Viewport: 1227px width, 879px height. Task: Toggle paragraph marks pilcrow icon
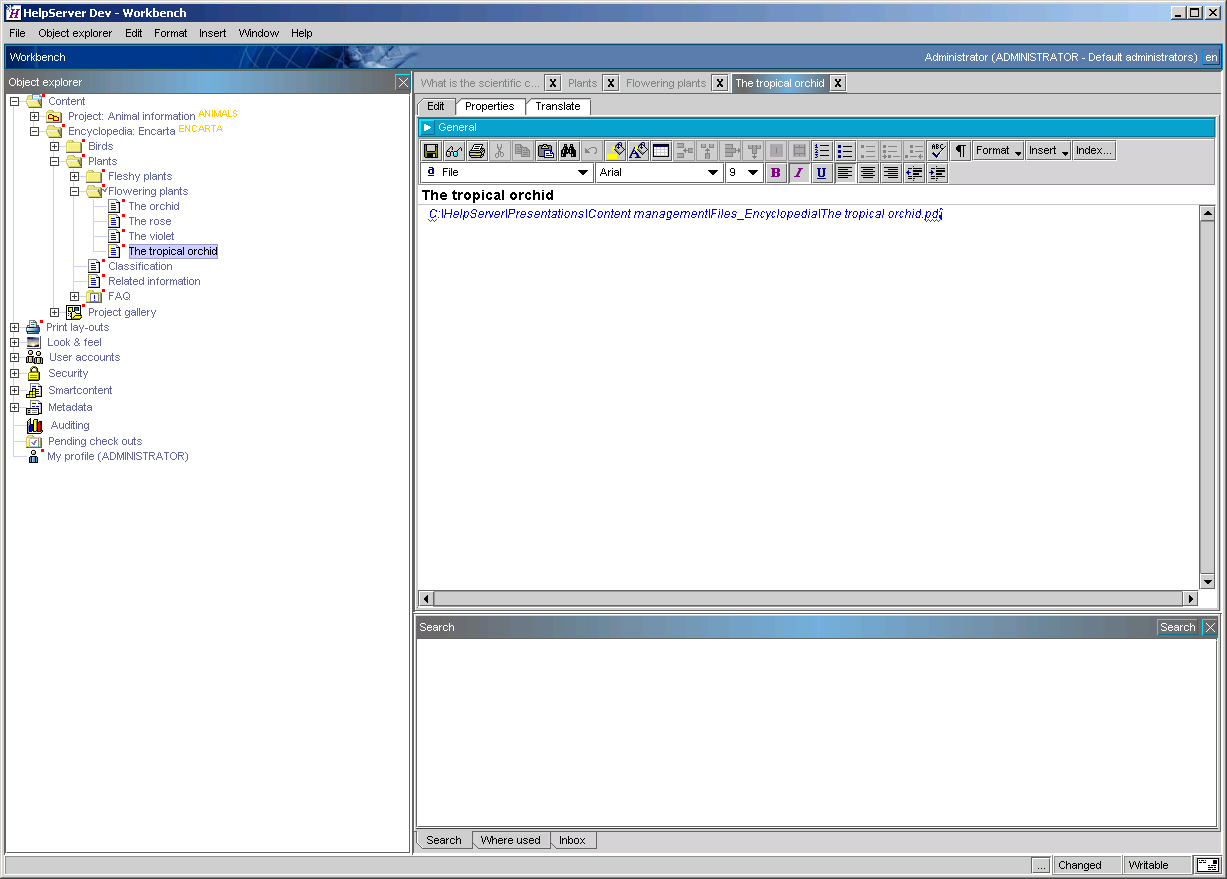click(960, 151)
